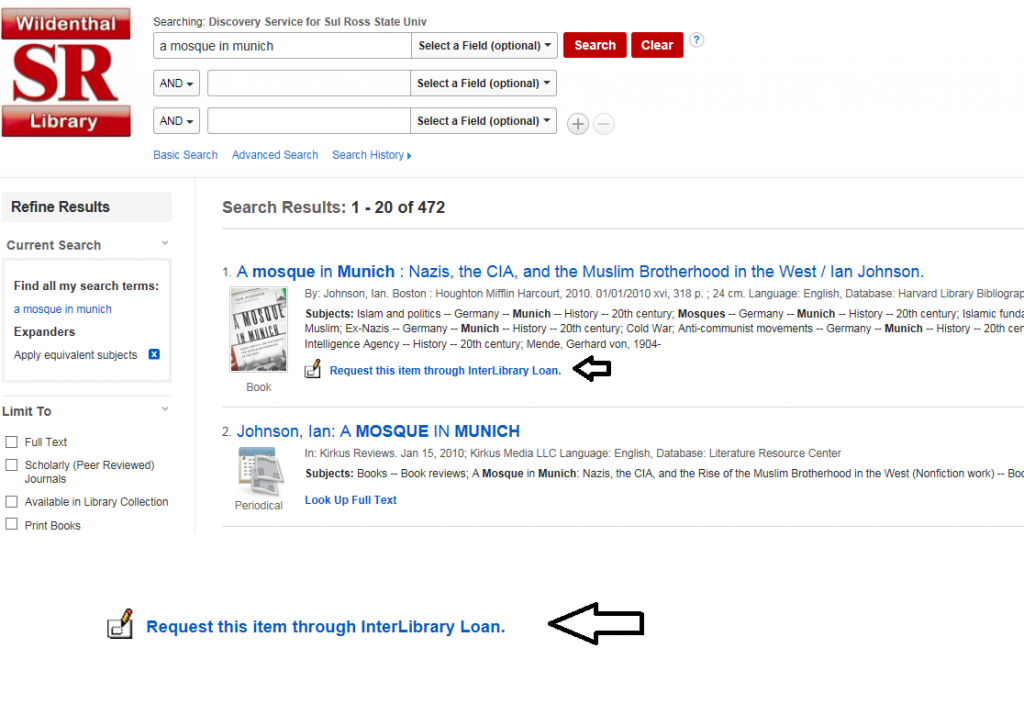
Task: Remove a search row with minus icon
Action: point(604,123)
